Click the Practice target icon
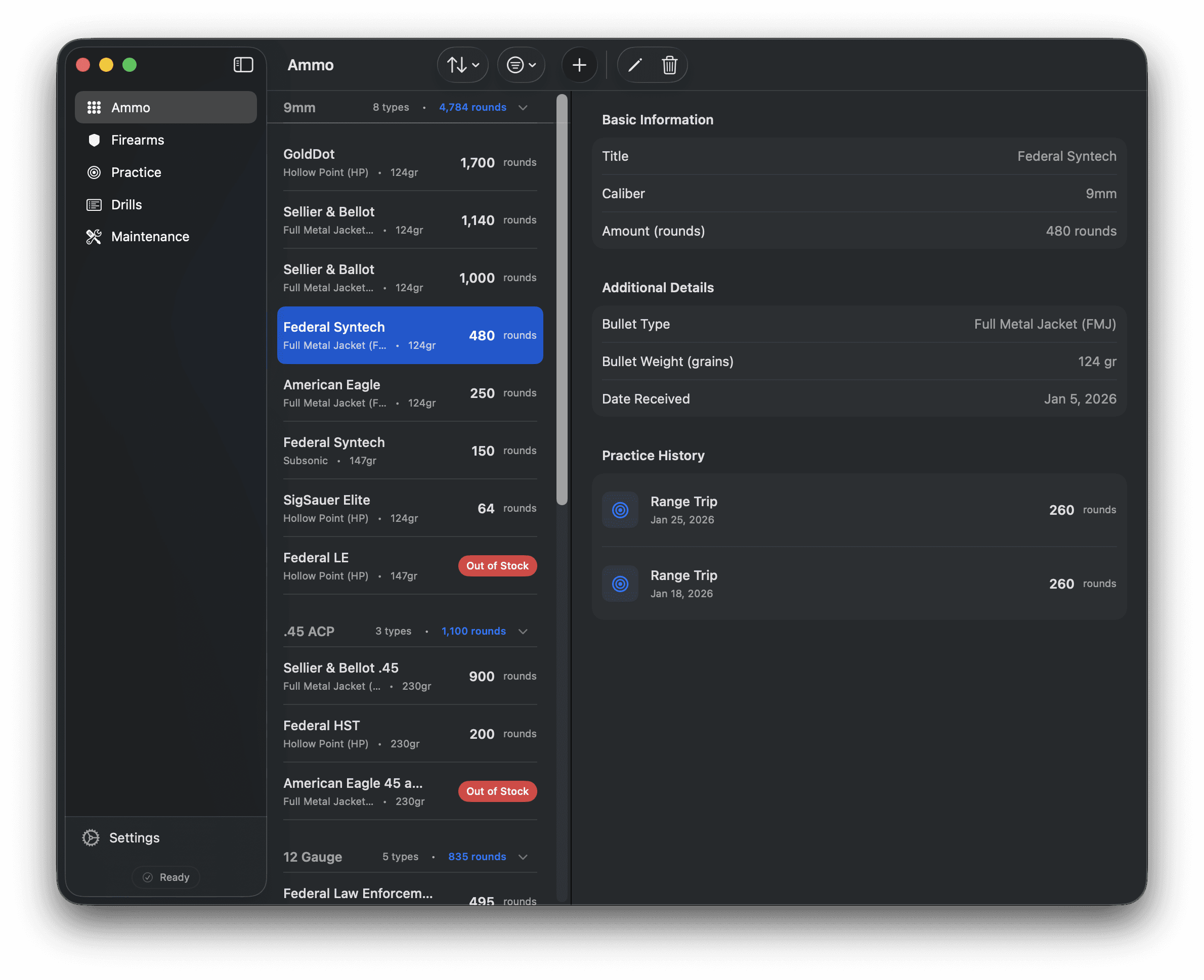 click(x=94, y=172)
